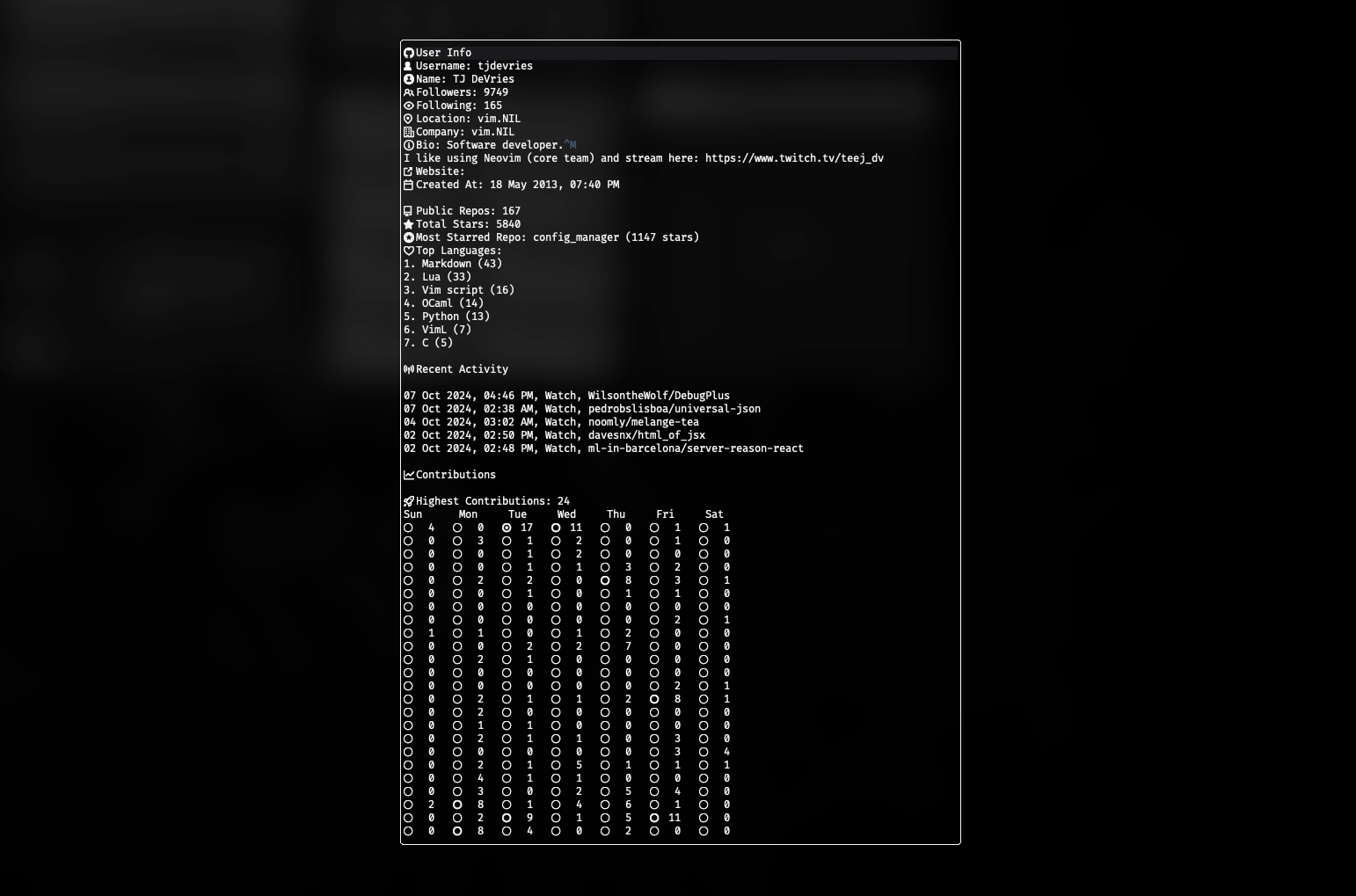The height and width of the screenshot is (896, 1356).
Task: Click the circle marker beside the 17 count
Action: (x=507, y=528)
